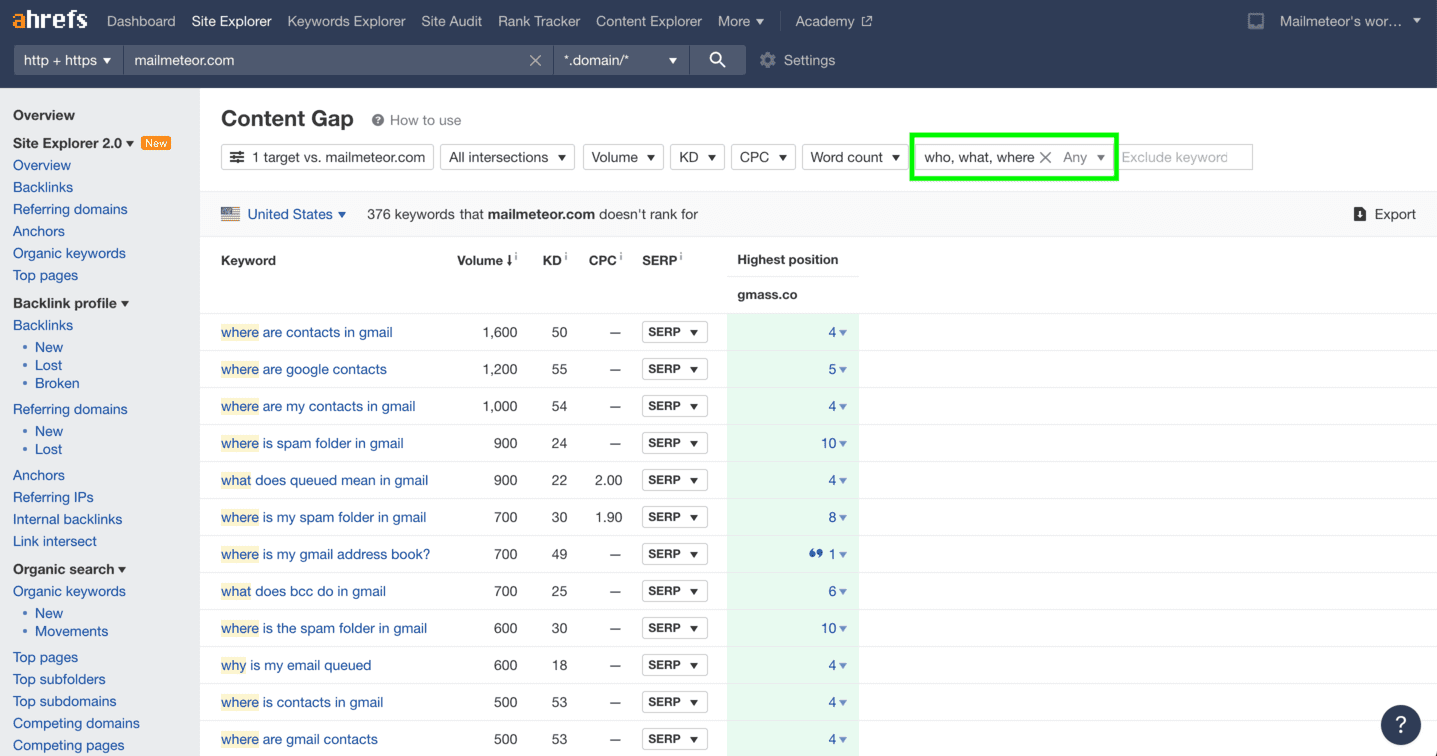Open Broken backlinks in sidebar
This screenshot has height=756, width=1437.
pyautogui.click(x=57, y=383)
